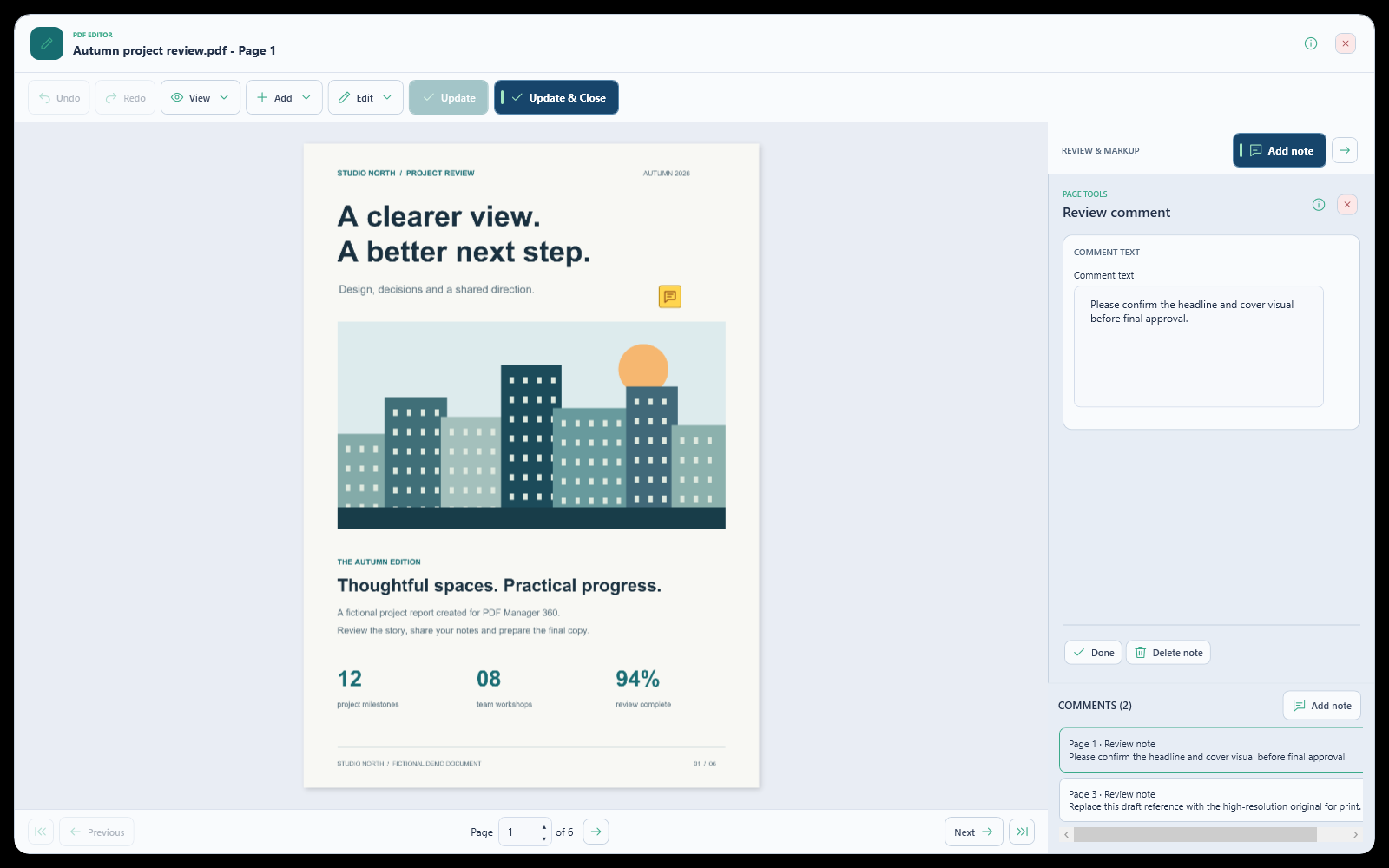Screen dimensions: 1389x868
Task: Close the Review comment panel
Action: tap(1347, 205)
